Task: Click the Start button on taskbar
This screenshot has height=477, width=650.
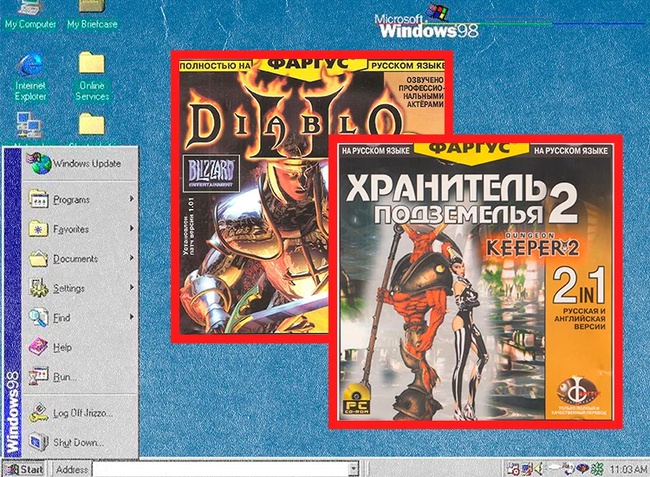Action: point(24,469)
